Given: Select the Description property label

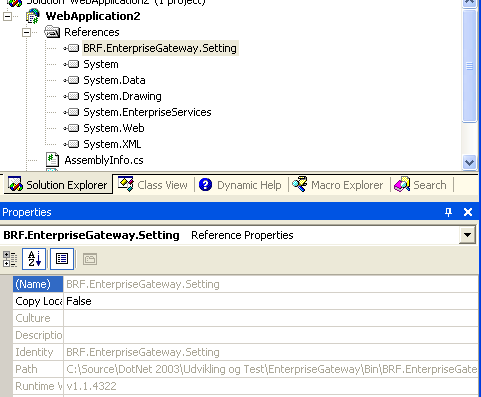Looking at the screenshot, I should [38, 335].
